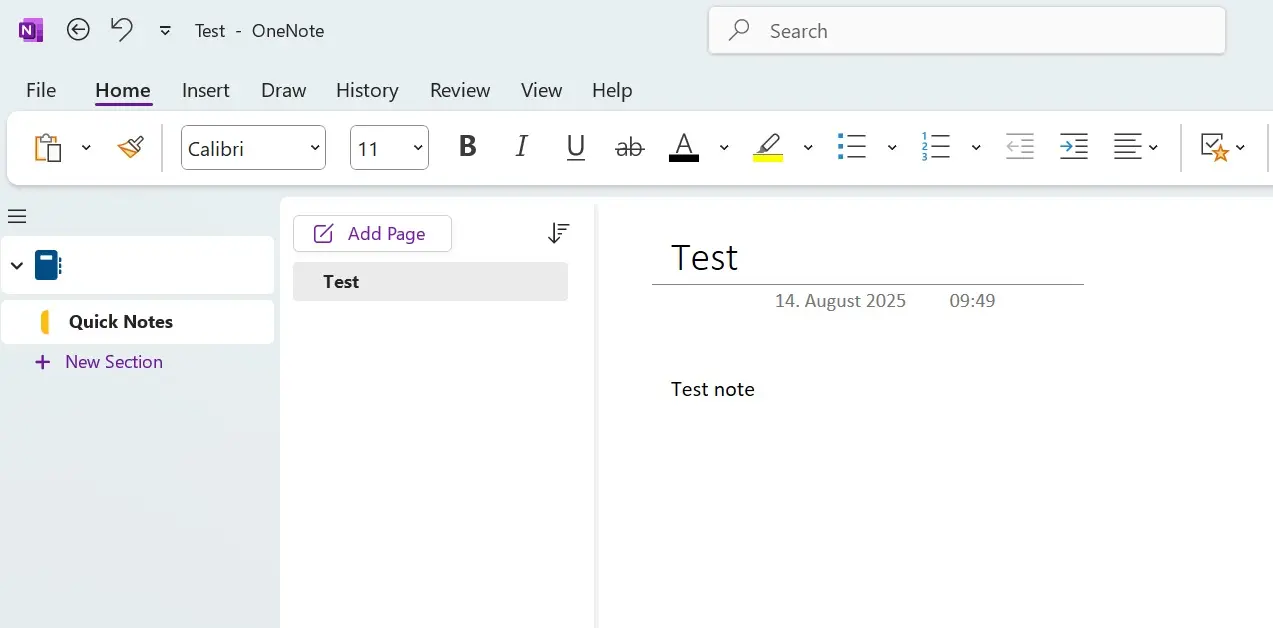The width and height of the screenshot is (1273, 628).
Task: Apply the To Do tag
Action: (1216, 147)
